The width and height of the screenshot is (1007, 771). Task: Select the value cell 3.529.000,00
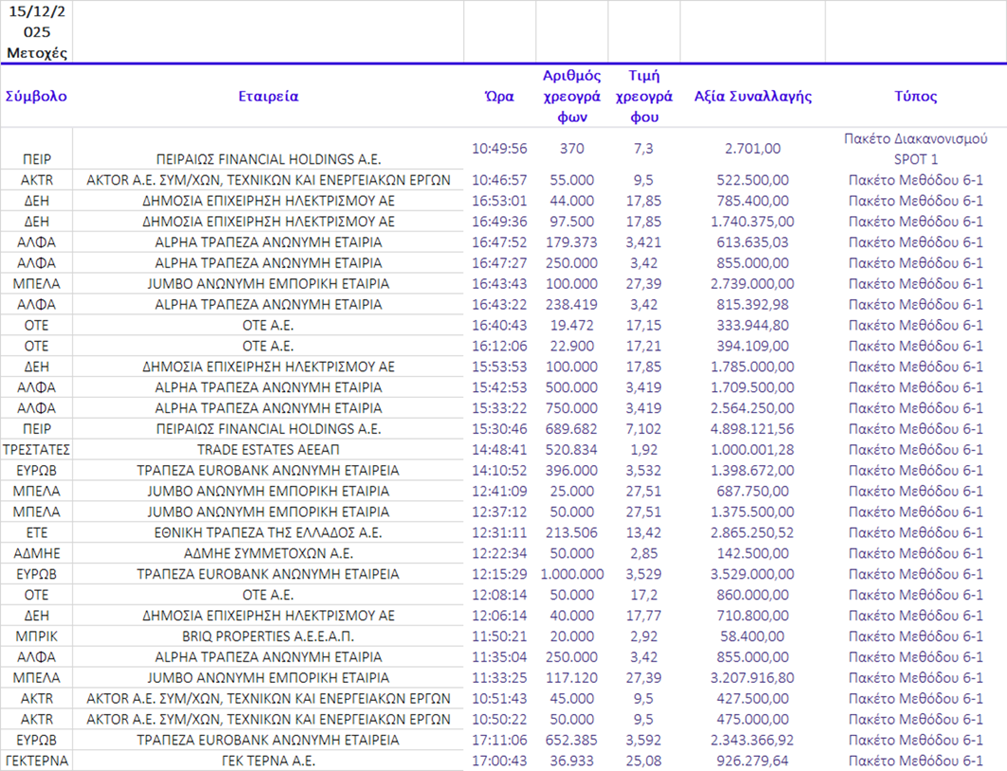point(752,574)
